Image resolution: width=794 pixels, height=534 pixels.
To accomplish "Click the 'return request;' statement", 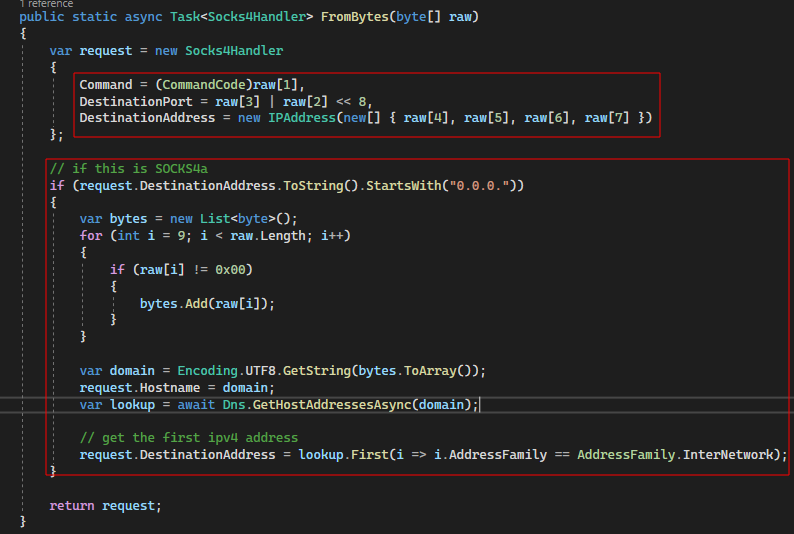I will [x=105, y=506].
